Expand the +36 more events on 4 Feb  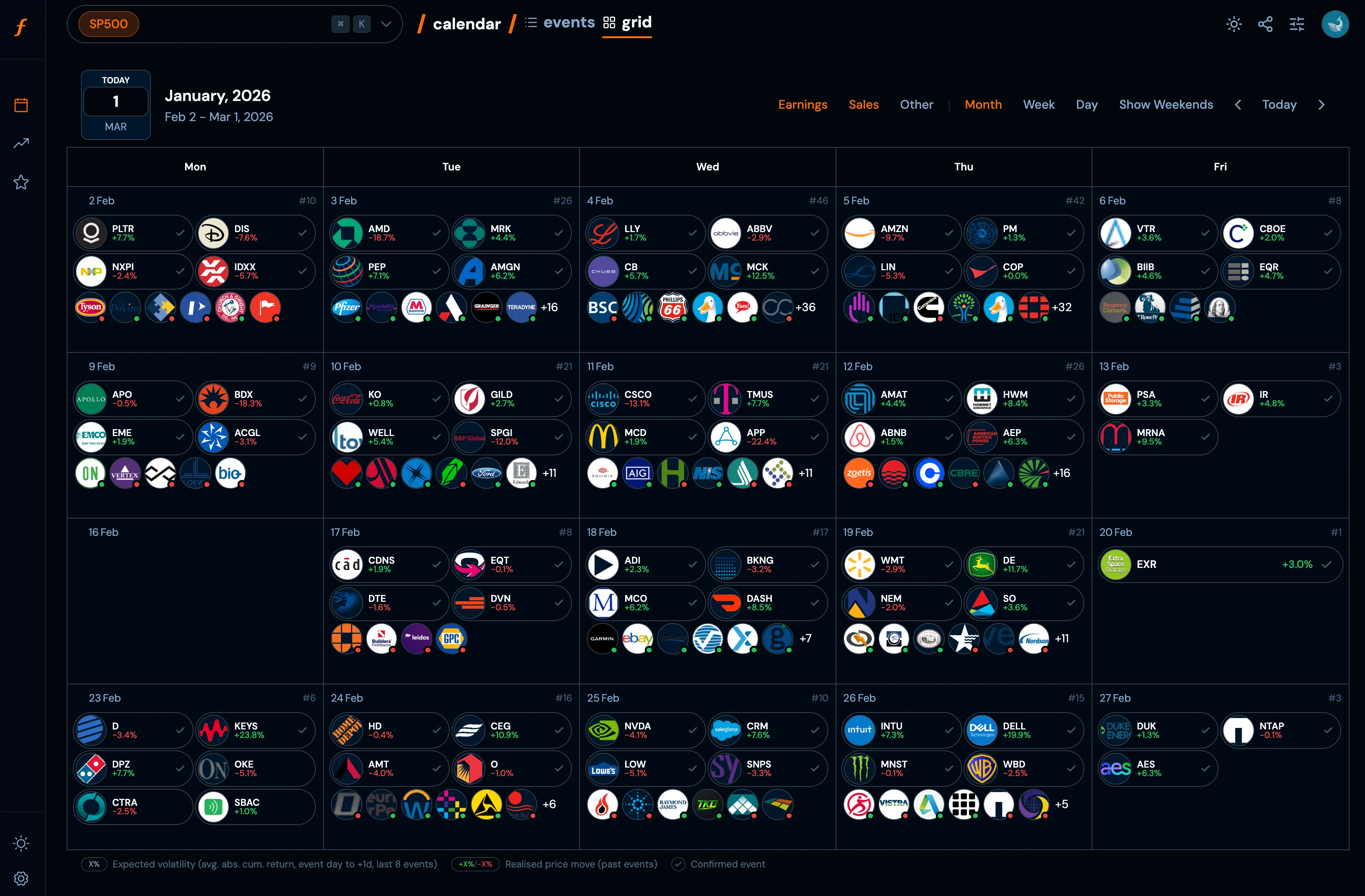pyautogui.click(x=805, y=307)
